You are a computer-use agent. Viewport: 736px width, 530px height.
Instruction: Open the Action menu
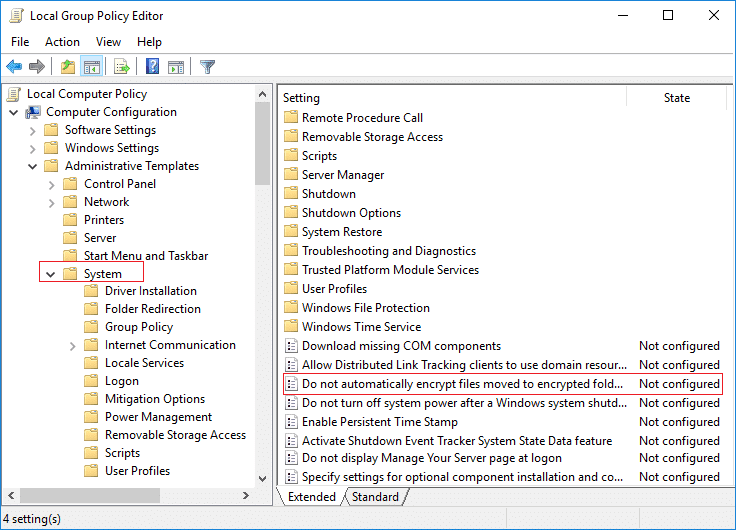62,42
